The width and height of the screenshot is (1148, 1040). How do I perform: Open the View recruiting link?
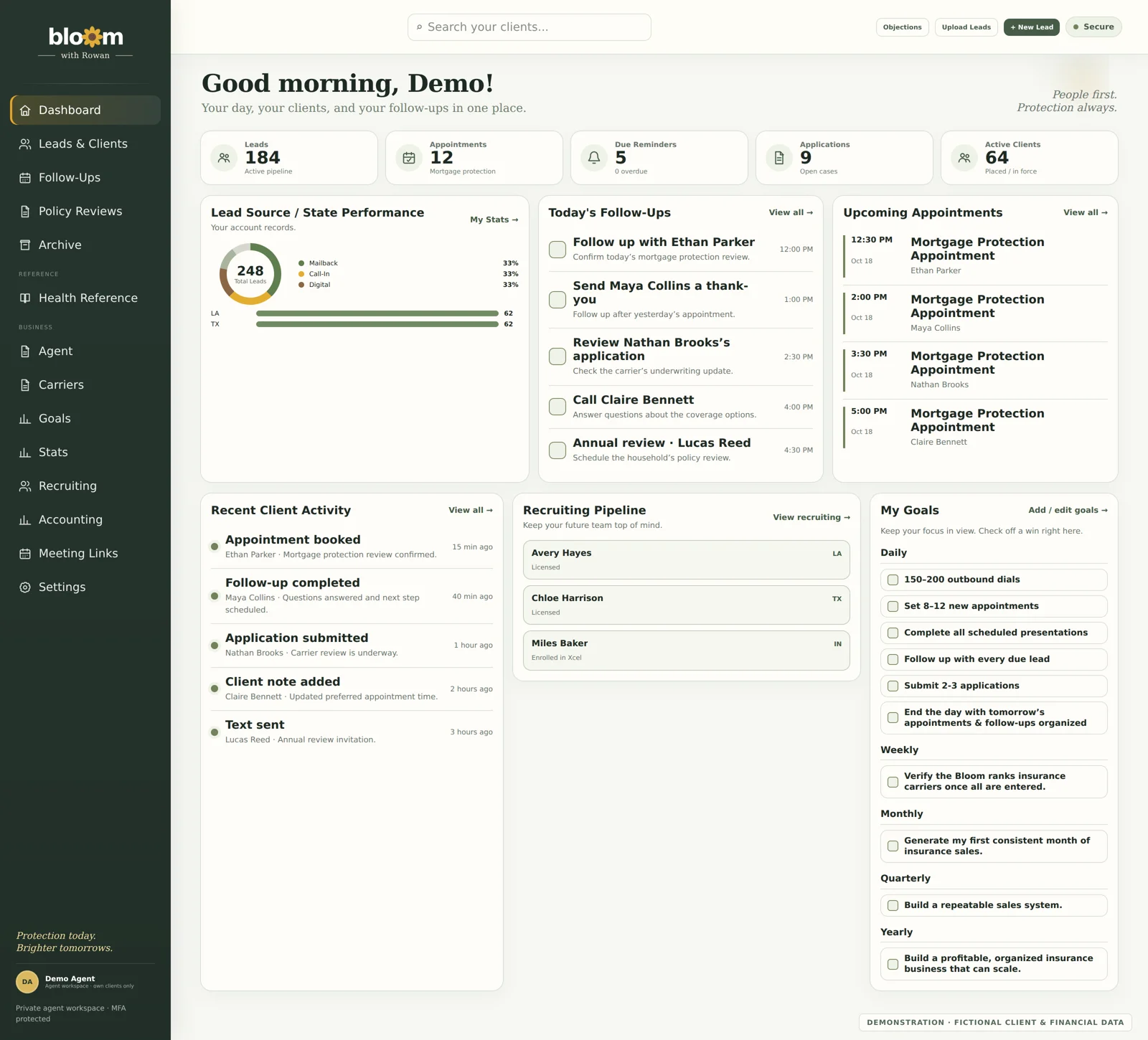pyautogui.click(x=811, y=517)
